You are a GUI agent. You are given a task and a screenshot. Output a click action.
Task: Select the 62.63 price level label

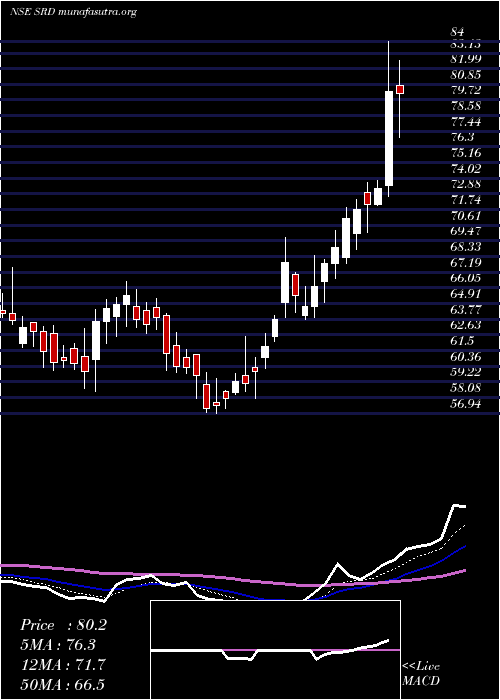[466, 325]
